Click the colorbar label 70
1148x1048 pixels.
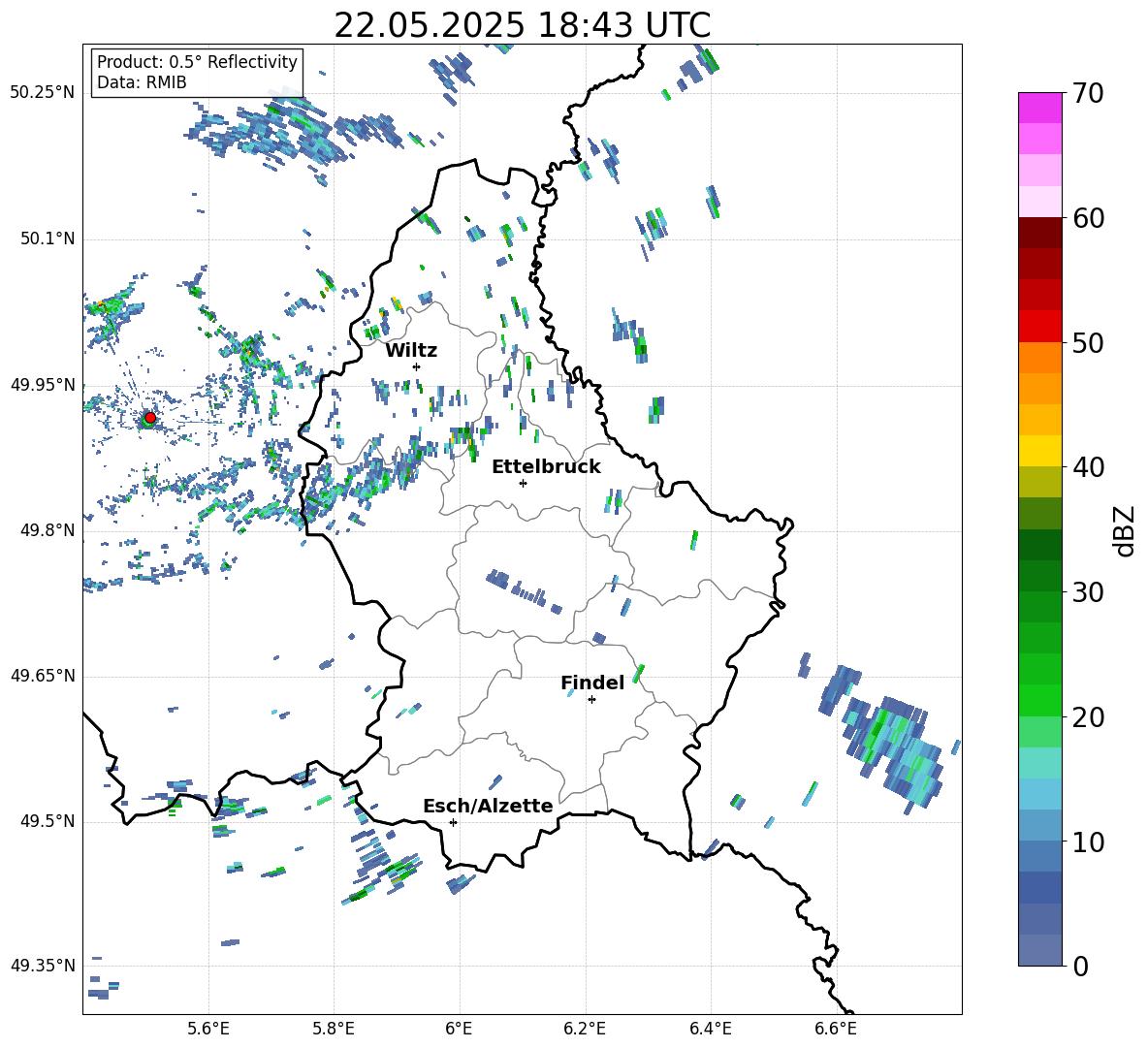(x=1087, y=93)
